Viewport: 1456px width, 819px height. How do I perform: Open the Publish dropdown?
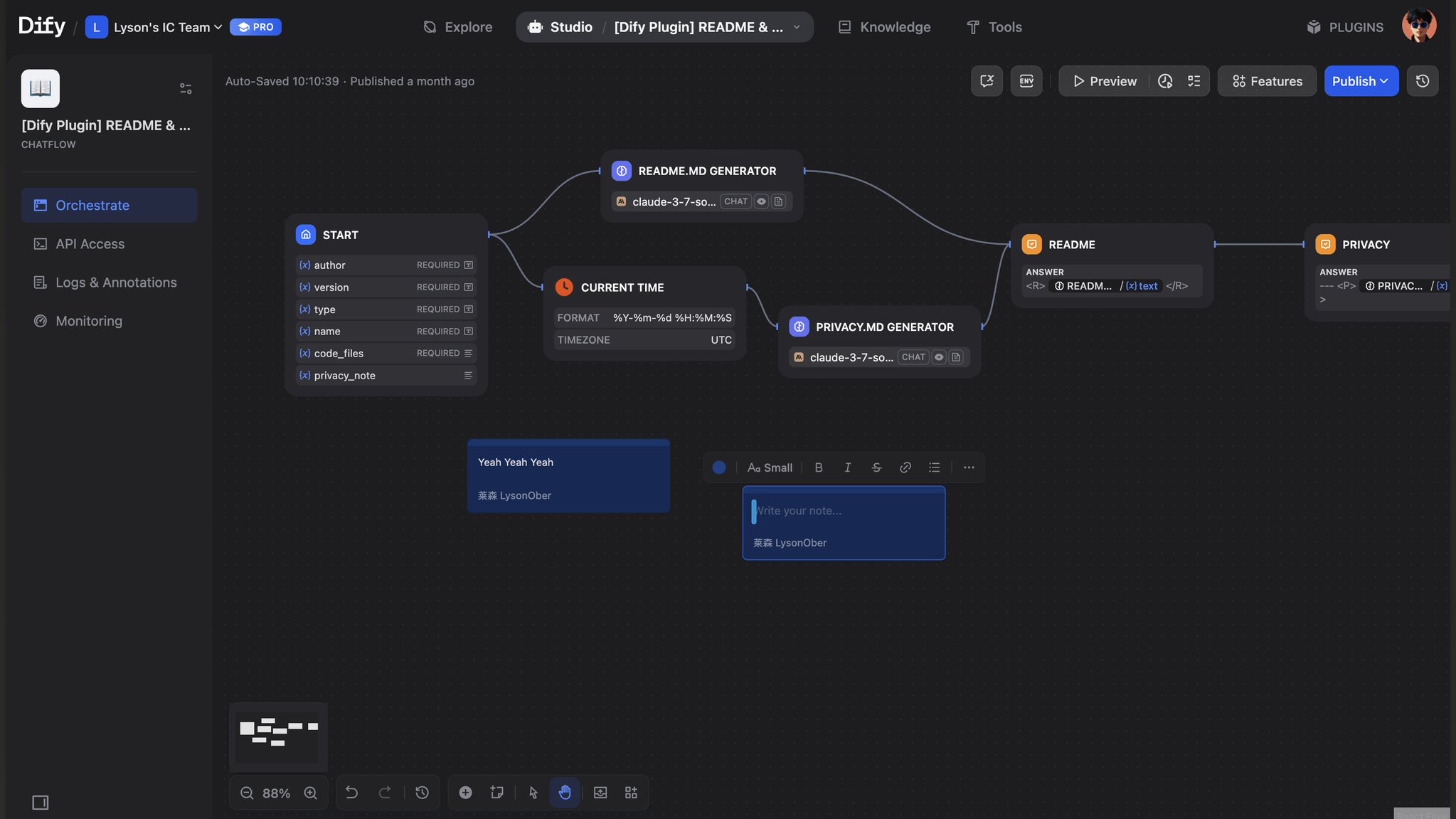(1361, 81)
